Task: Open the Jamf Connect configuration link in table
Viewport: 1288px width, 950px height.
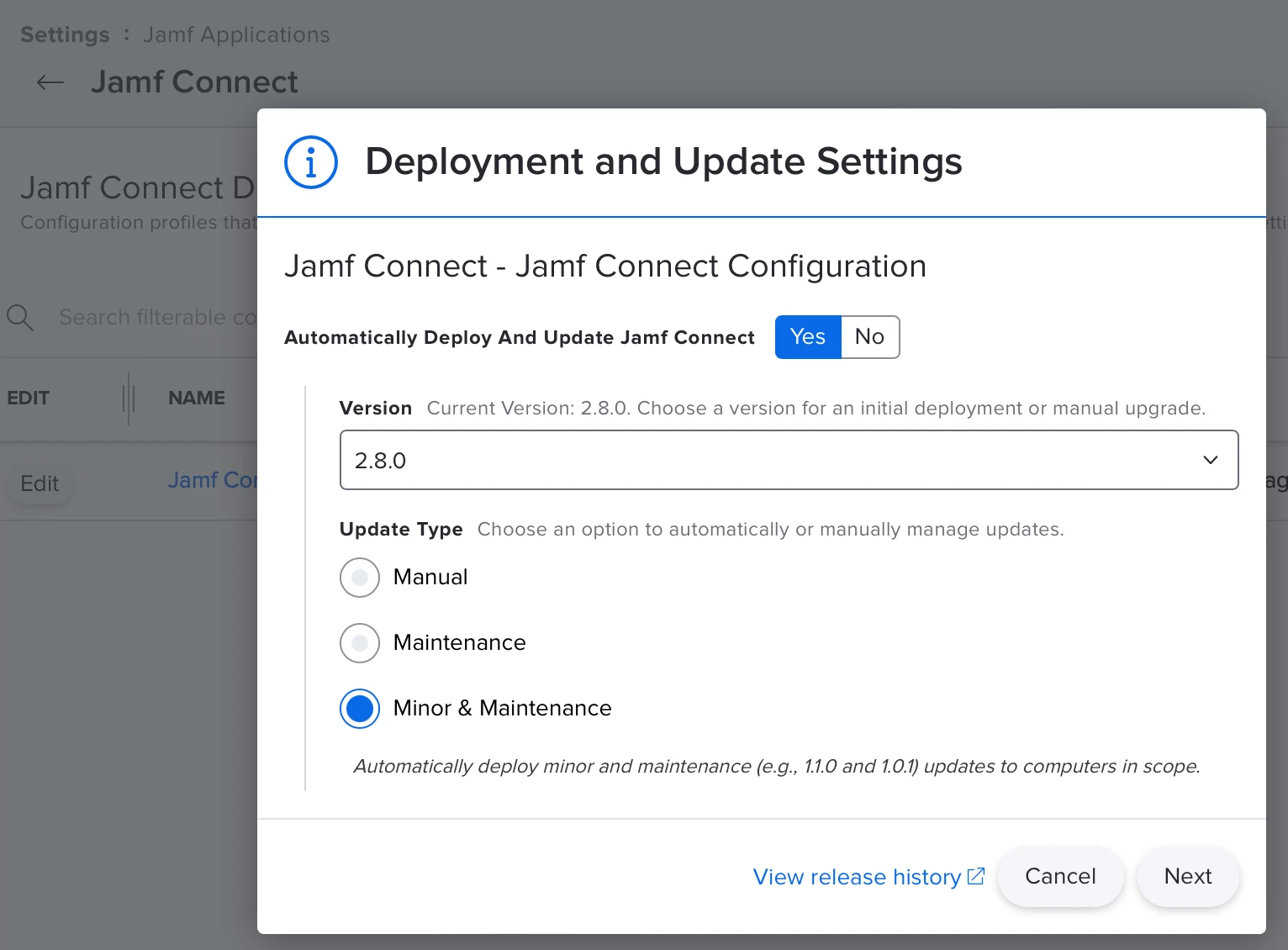Action: [213, 480]
